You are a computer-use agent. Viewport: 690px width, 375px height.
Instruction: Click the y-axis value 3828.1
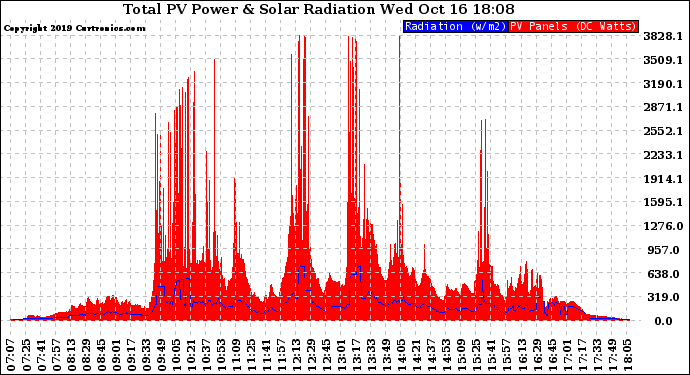pos(663,36)
